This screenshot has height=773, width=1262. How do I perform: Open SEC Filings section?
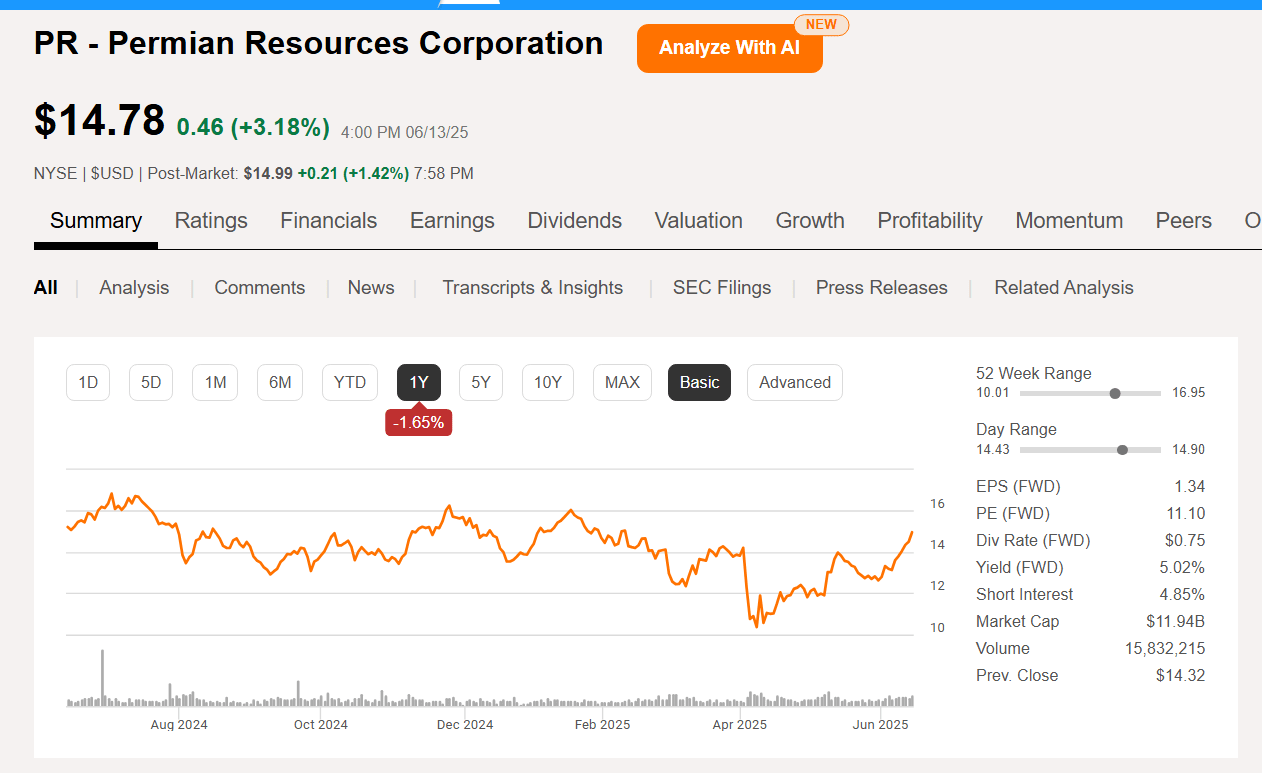coord(722,287)
